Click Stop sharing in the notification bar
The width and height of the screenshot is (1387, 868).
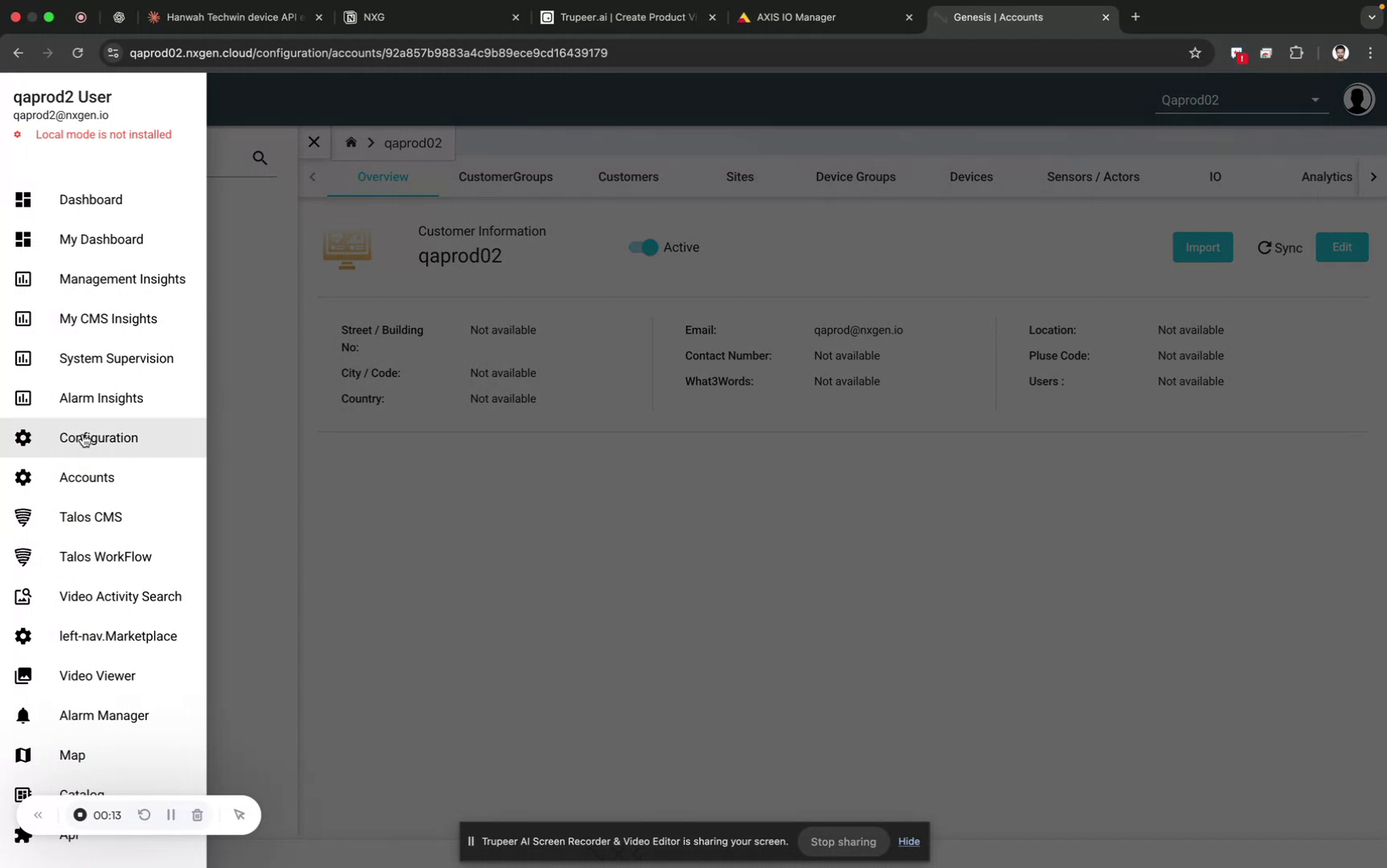(843, 841)
